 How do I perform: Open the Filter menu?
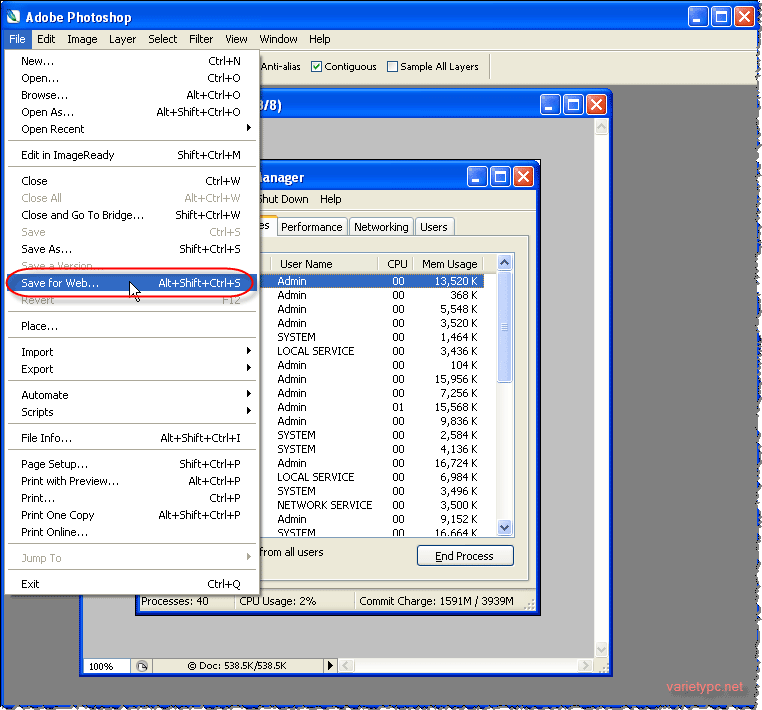(x=201, y=39)
